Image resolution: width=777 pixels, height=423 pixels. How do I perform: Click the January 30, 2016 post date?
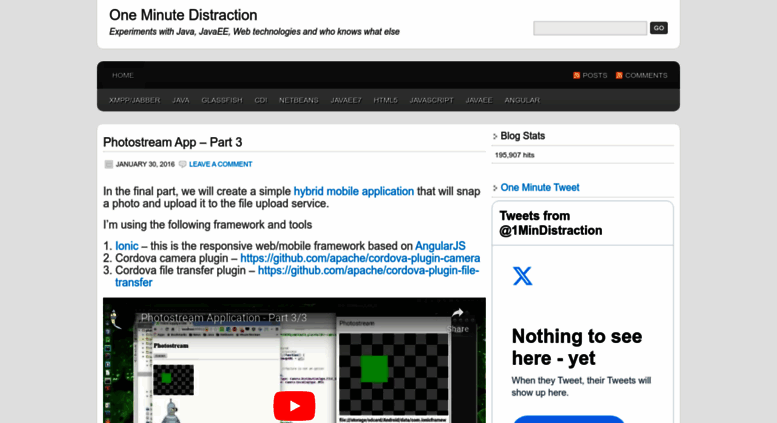click(x=145, y=164)
